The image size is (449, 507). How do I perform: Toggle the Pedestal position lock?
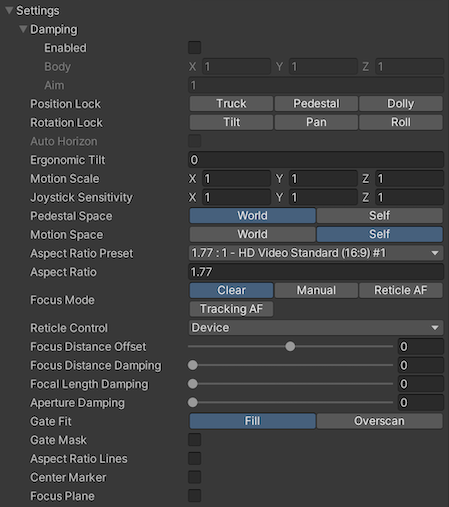[x=316, y=104]
